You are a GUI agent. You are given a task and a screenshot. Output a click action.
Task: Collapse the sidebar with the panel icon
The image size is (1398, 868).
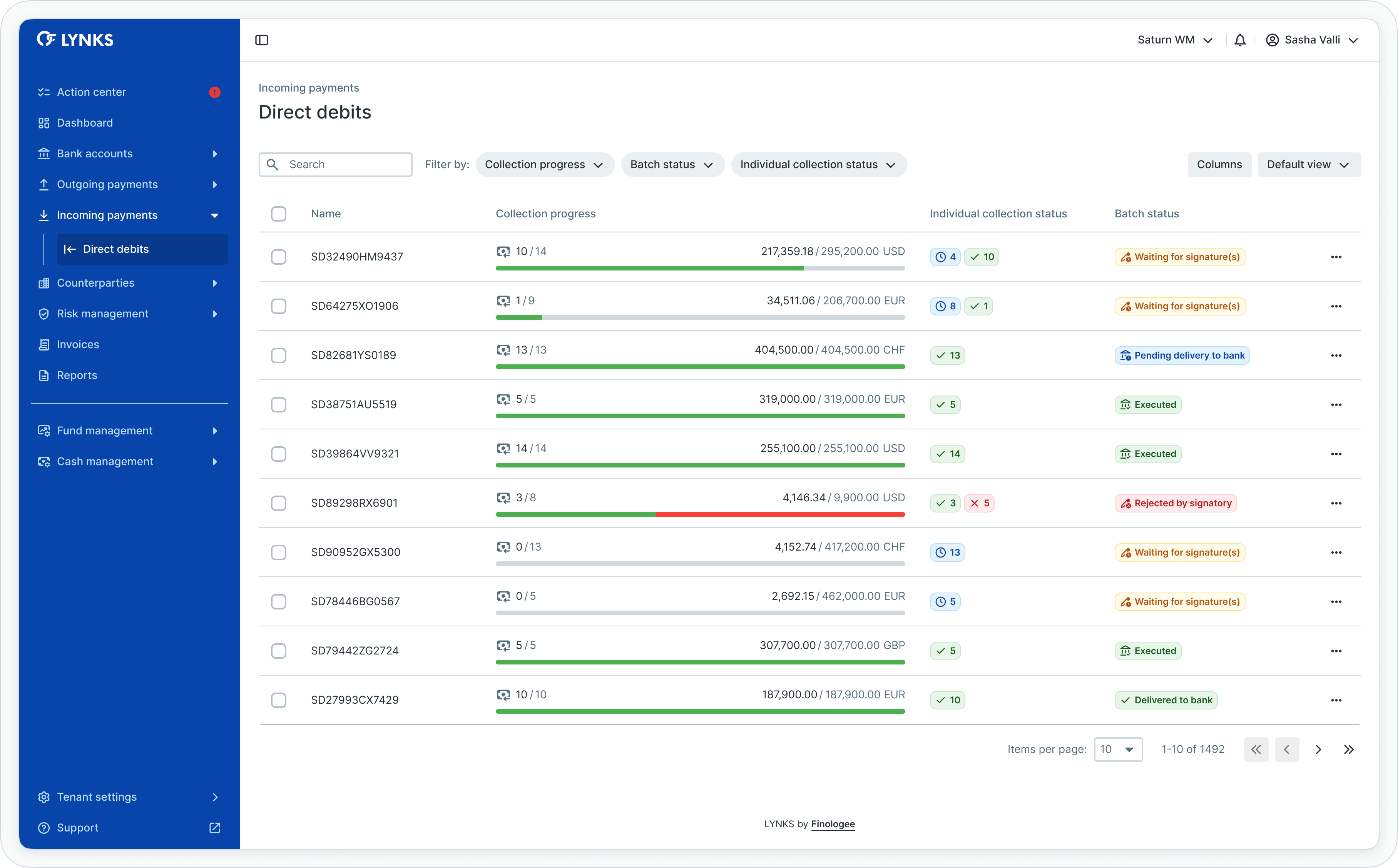click(x=262, y=40)
